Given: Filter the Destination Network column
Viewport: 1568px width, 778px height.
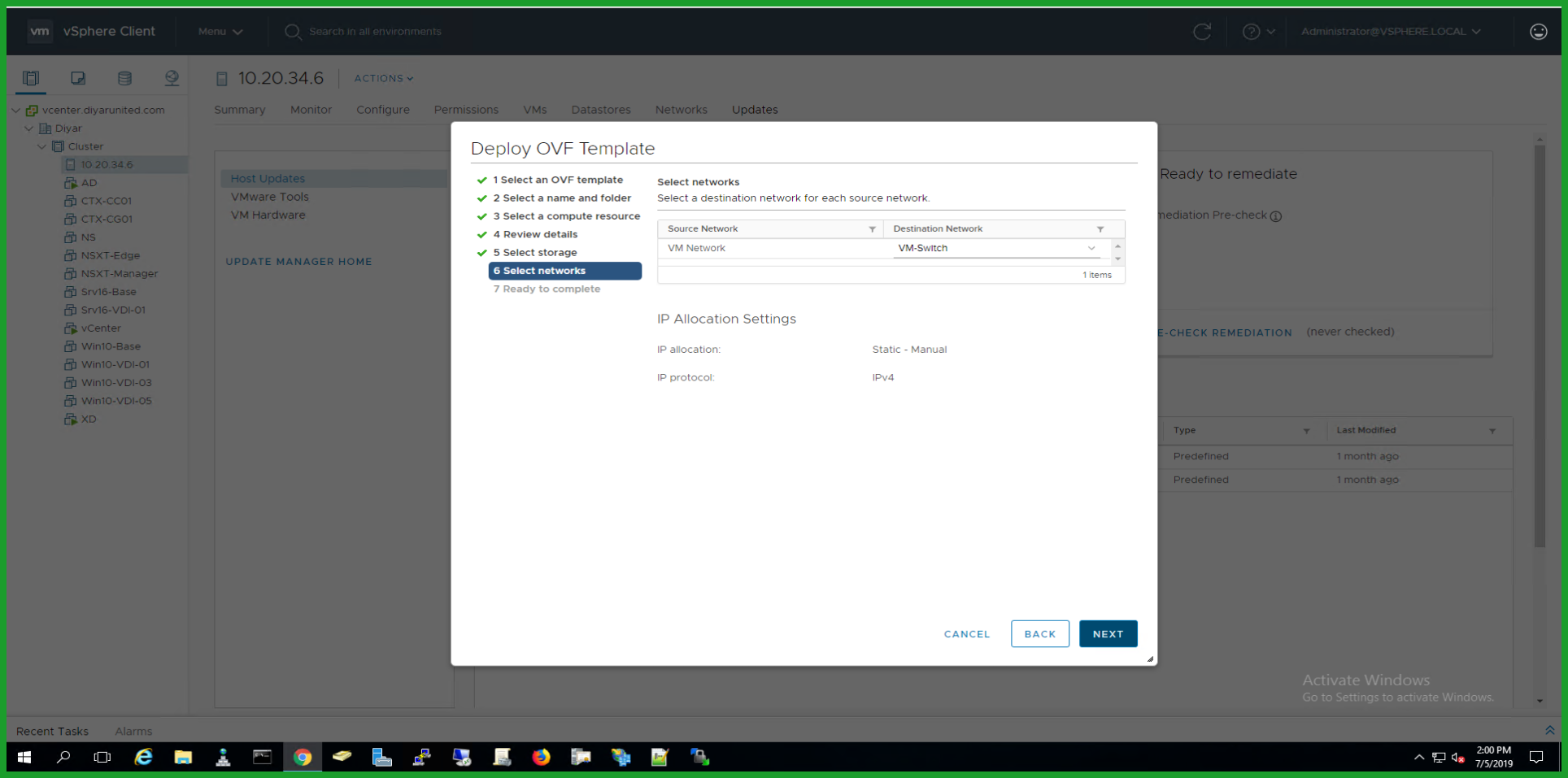Looking at the screenshot, I should [x=1100, y=229].
